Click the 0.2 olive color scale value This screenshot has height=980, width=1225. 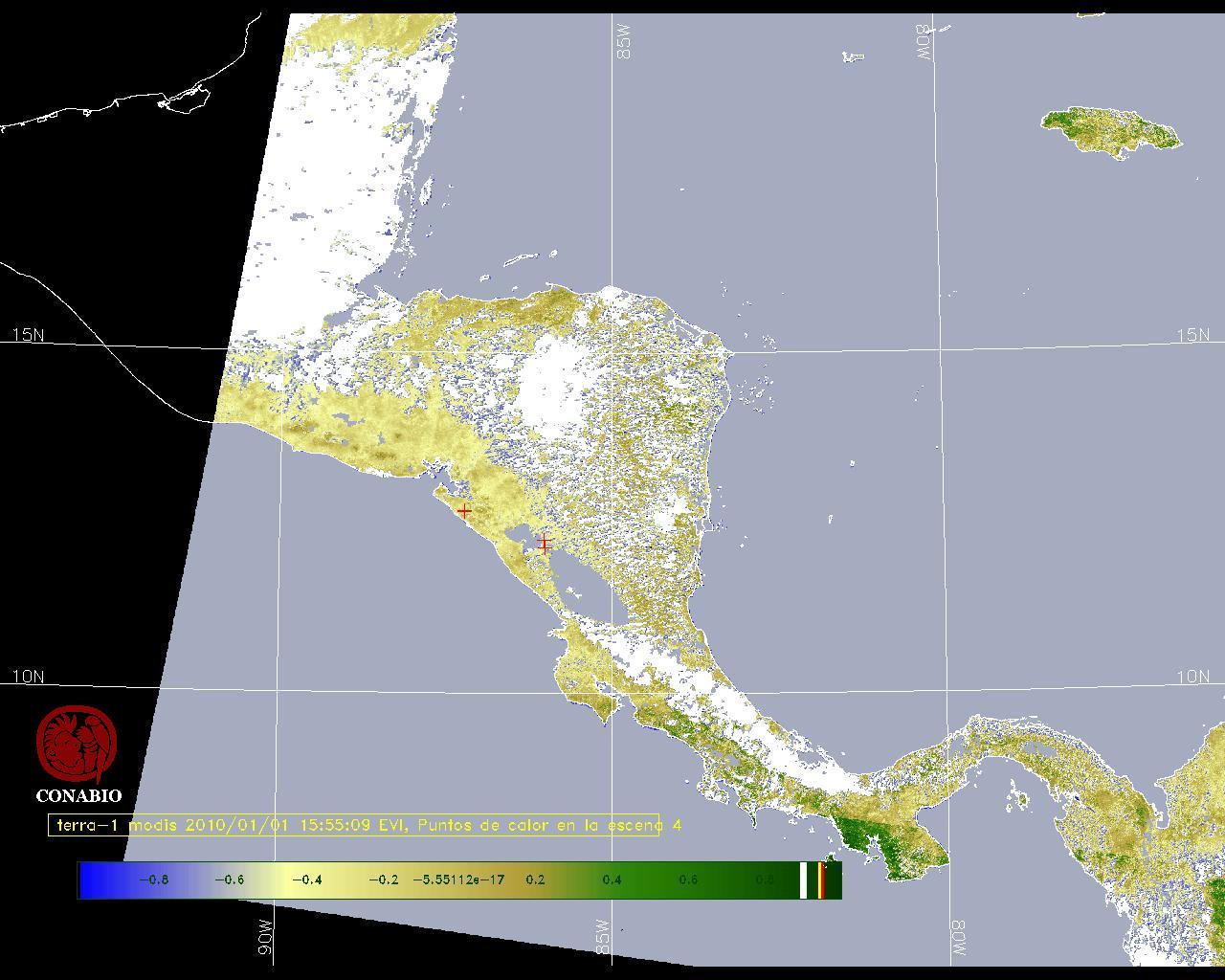(x=535, y=880)
